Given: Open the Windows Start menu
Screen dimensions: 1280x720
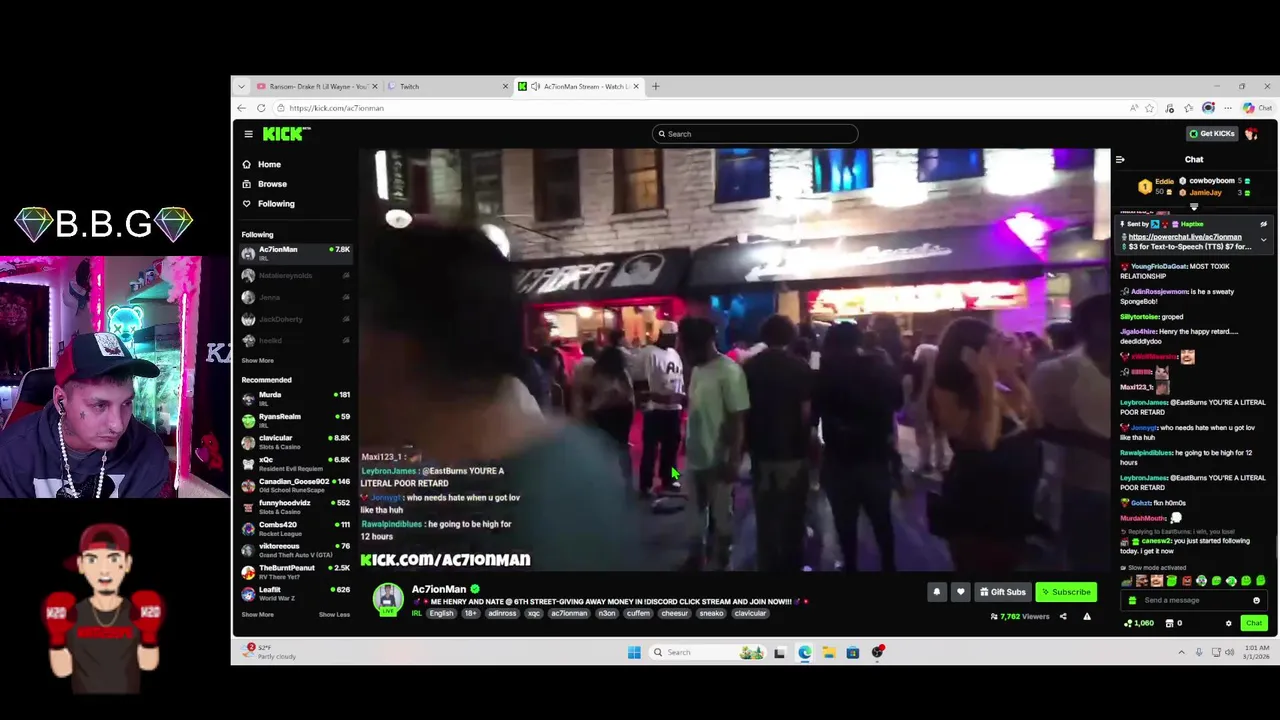Looking at the screenshot, I should tap(634, 652).
